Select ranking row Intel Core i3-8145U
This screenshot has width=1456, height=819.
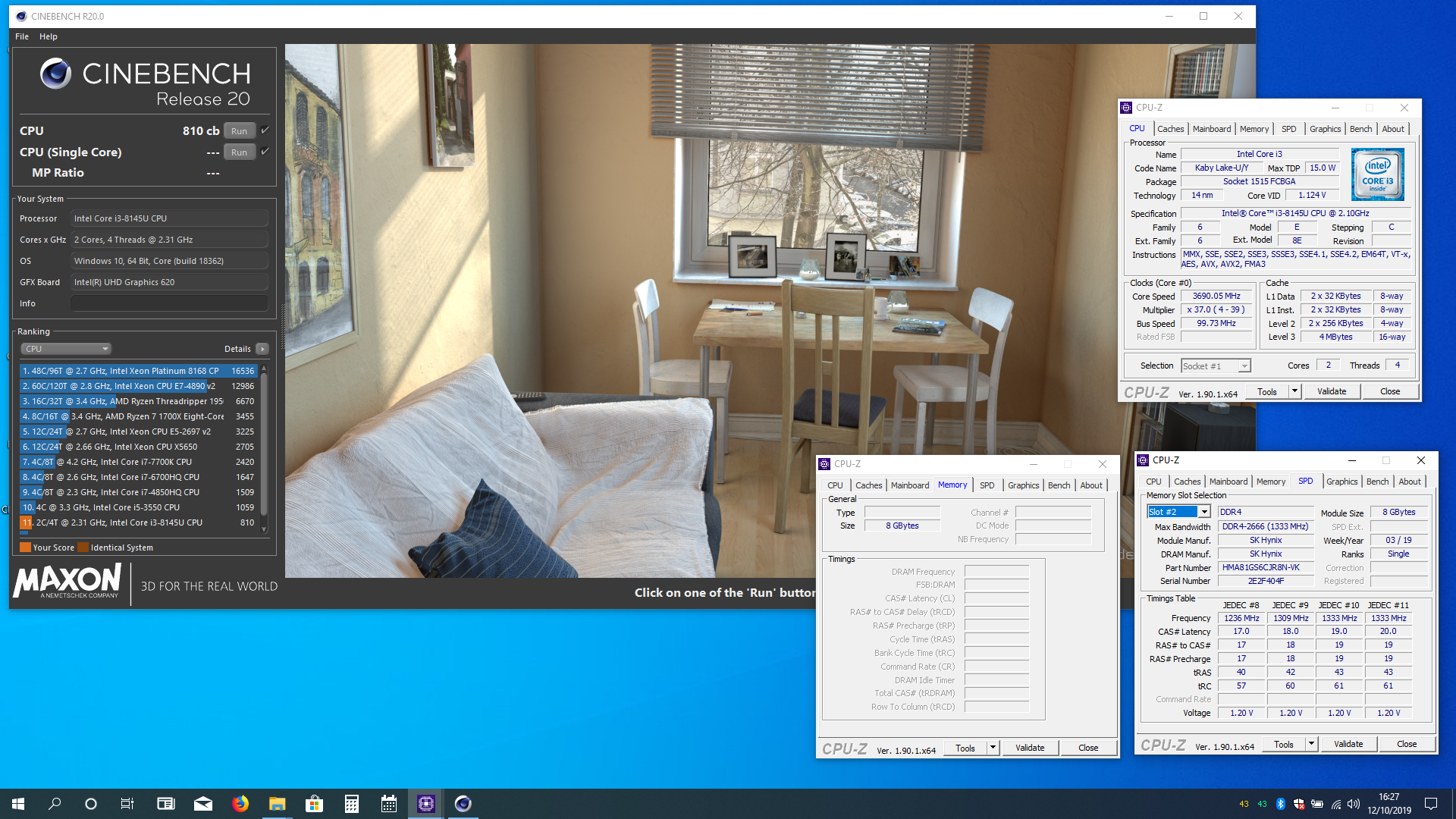(139, 522)
